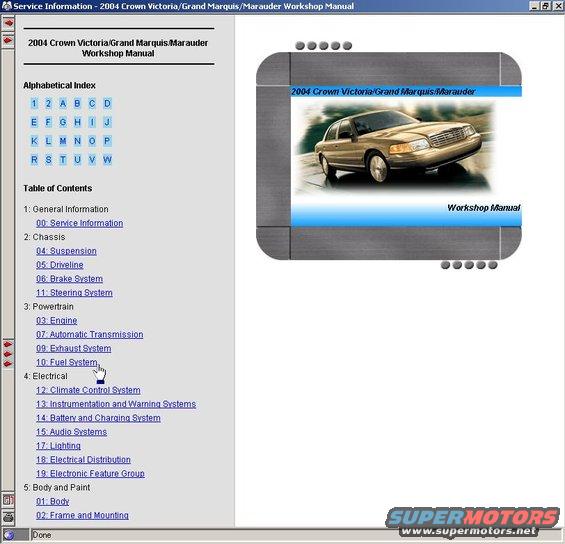Screen dimensions: 565x544
Task: Go to index letter V
Action: (x=92, y=160)
